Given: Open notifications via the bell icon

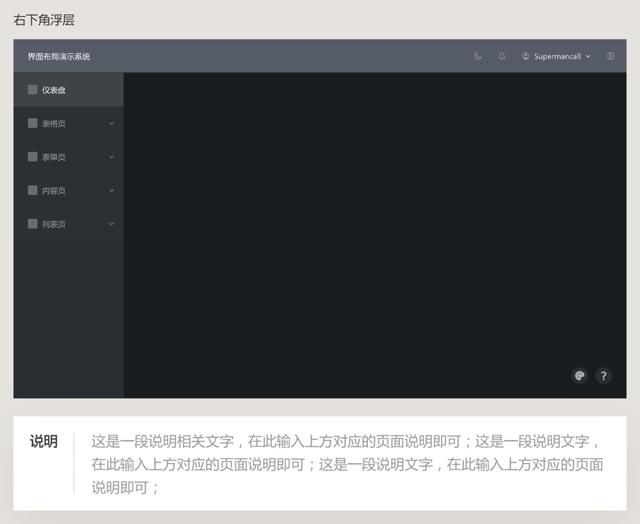Looking at the screenshot, I should 502,56.
